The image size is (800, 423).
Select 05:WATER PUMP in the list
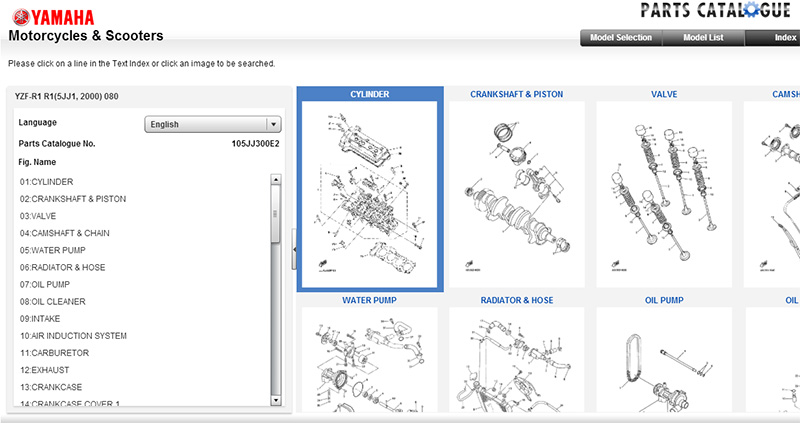tap(53, 250)
